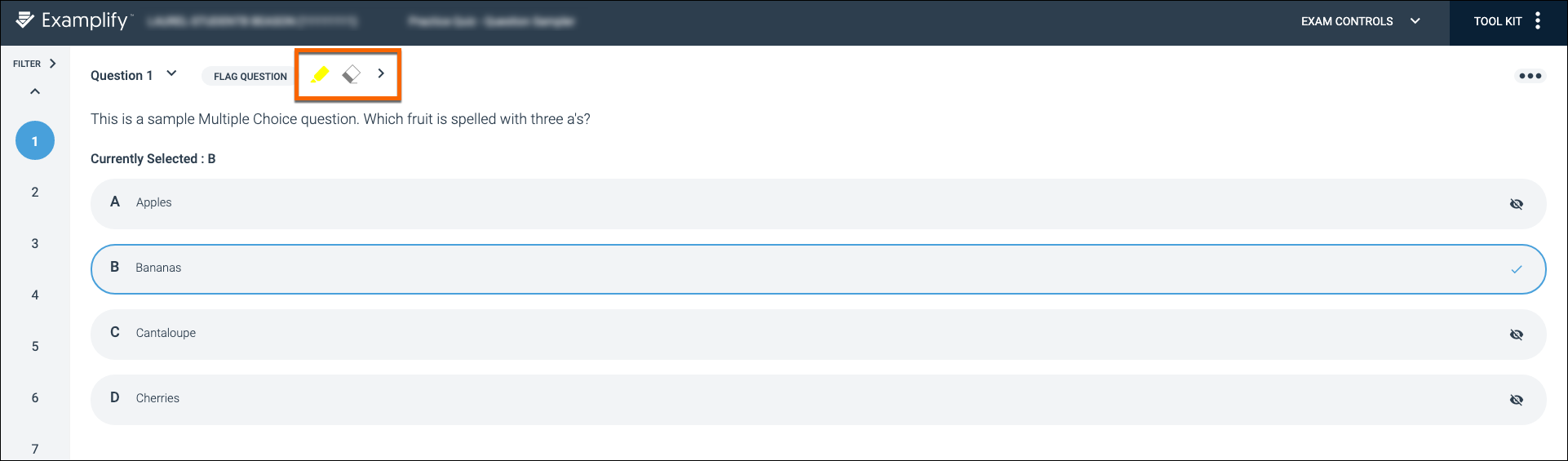Go to question 3 in navigator
The image size is (1568, 461).
coord(35,243)
